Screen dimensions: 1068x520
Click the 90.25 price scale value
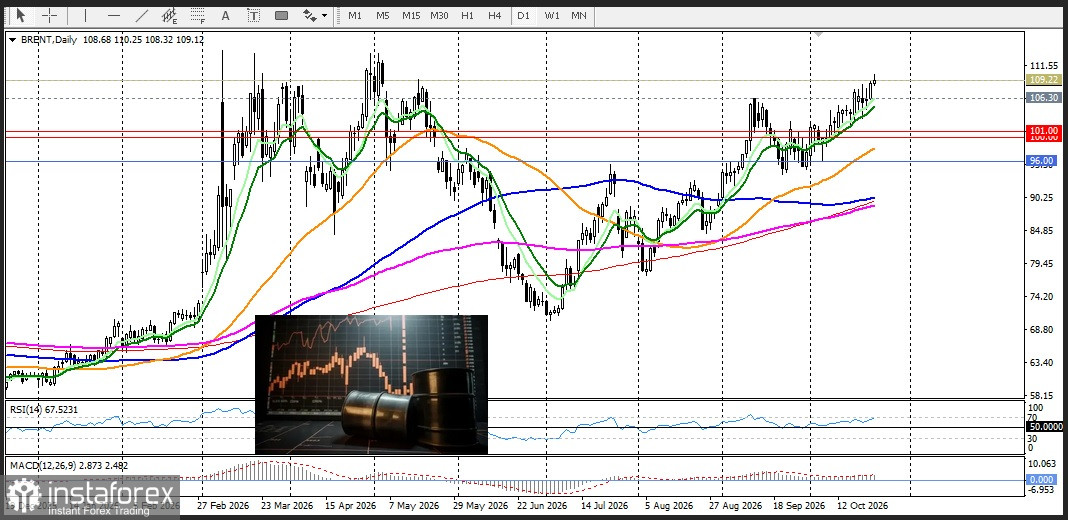point(1043,198)
